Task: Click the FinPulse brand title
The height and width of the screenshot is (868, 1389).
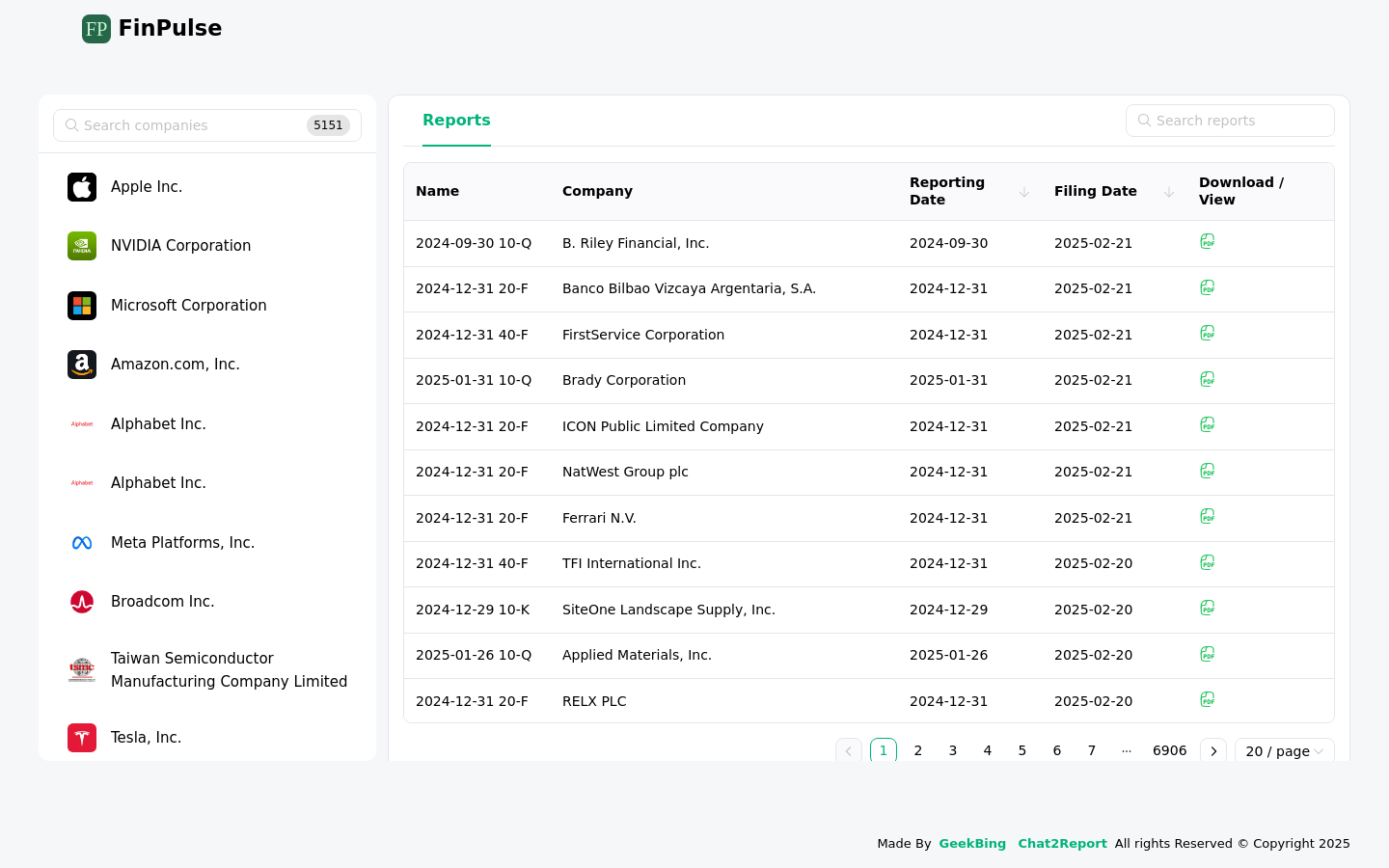Action: coord(171,28)
